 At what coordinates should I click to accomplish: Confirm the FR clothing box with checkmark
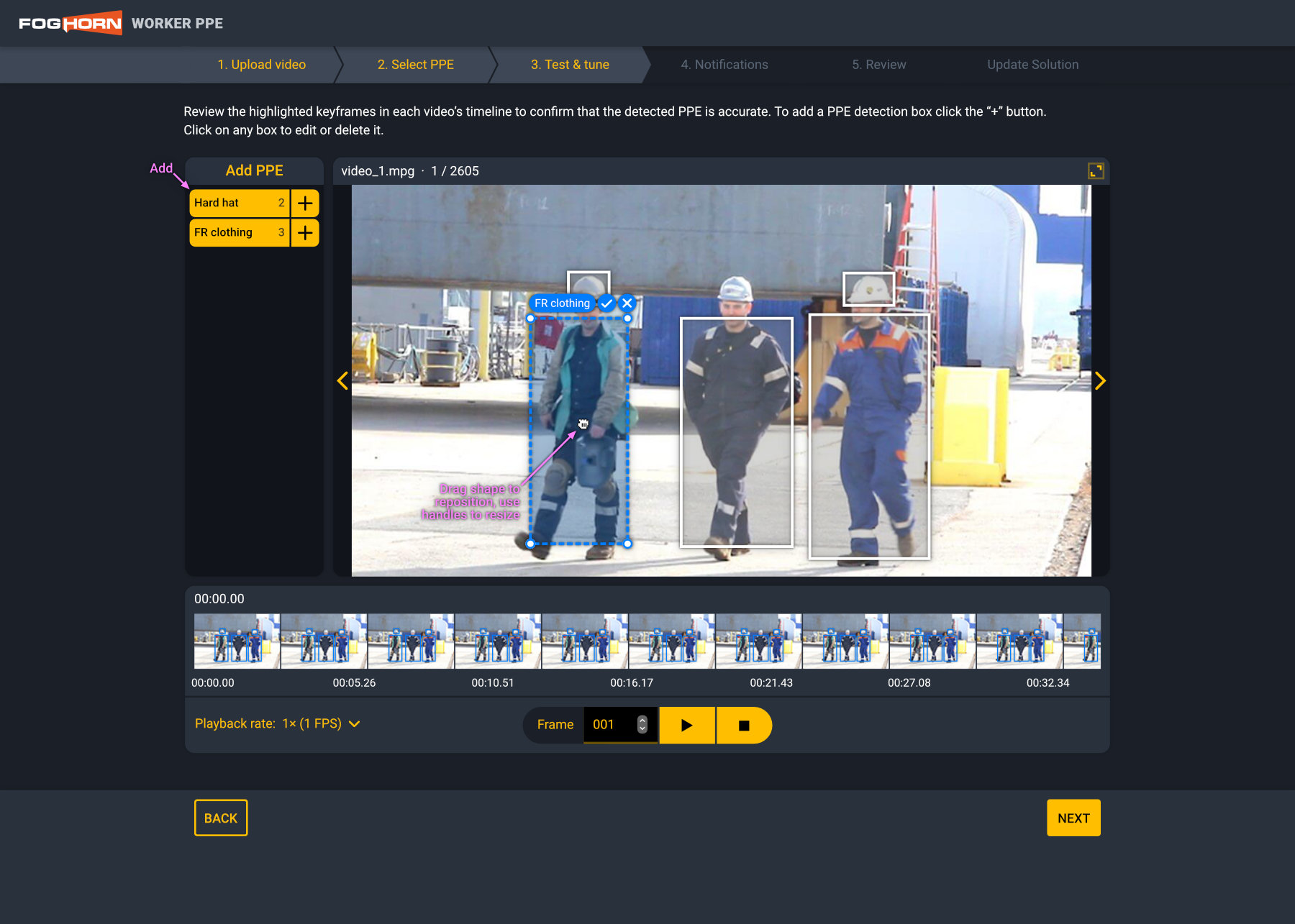pyautogui.click(x=606, y=303)
